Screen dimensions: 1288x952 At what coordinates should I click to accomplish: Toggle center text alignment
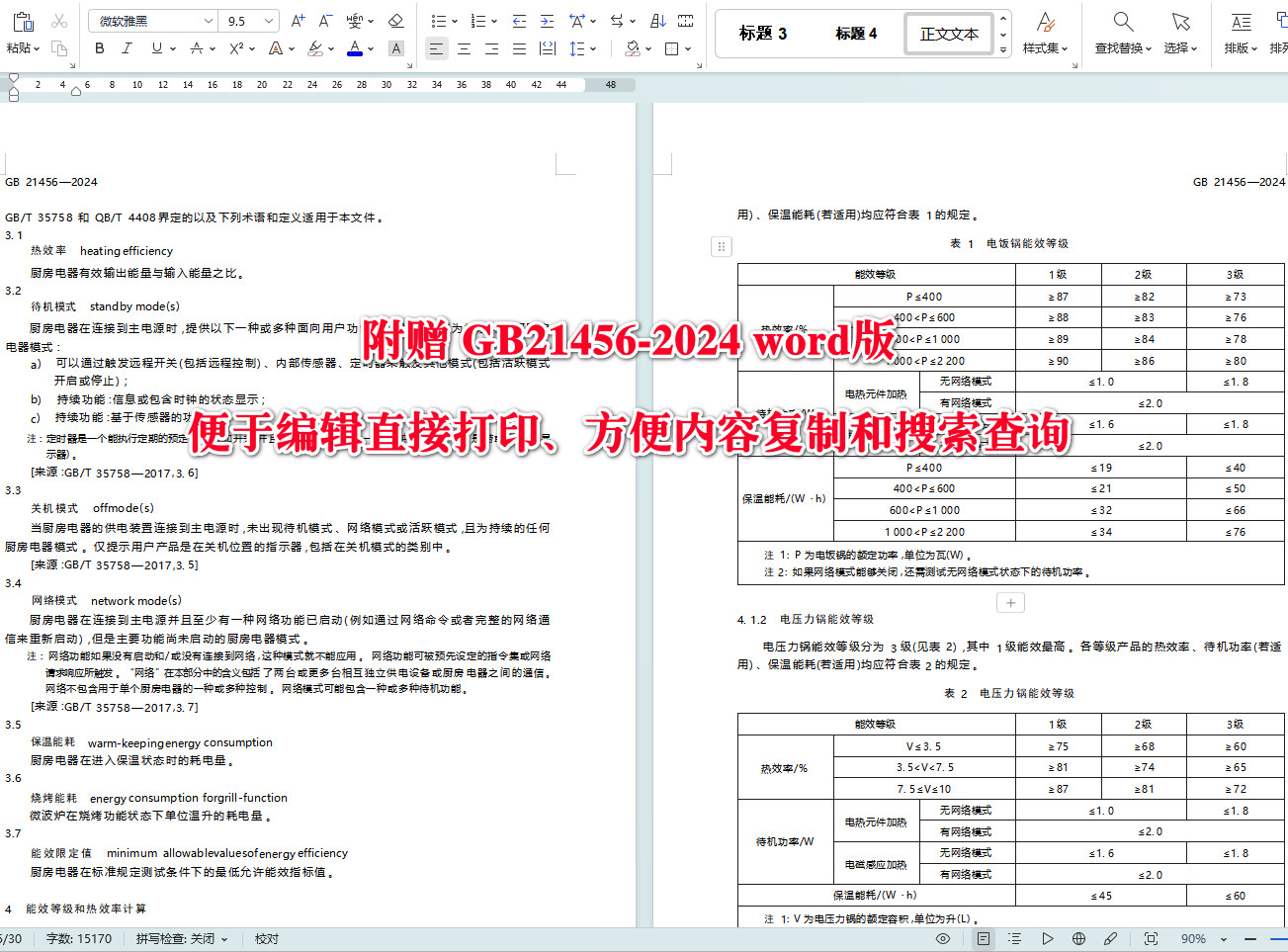click(x=465, y=48)
